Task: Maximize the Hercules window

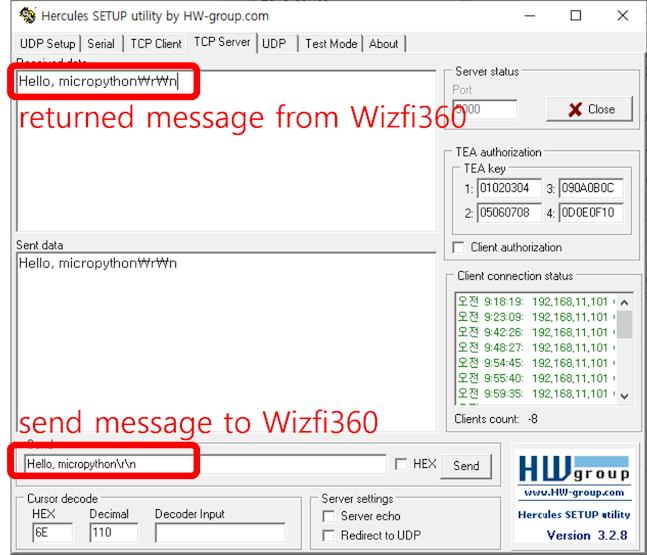Action: 576,16
